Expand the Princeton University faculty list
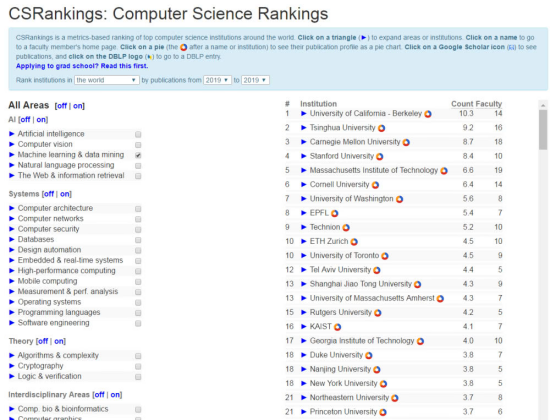The image size is (551, 420). [x=304, y=412]
